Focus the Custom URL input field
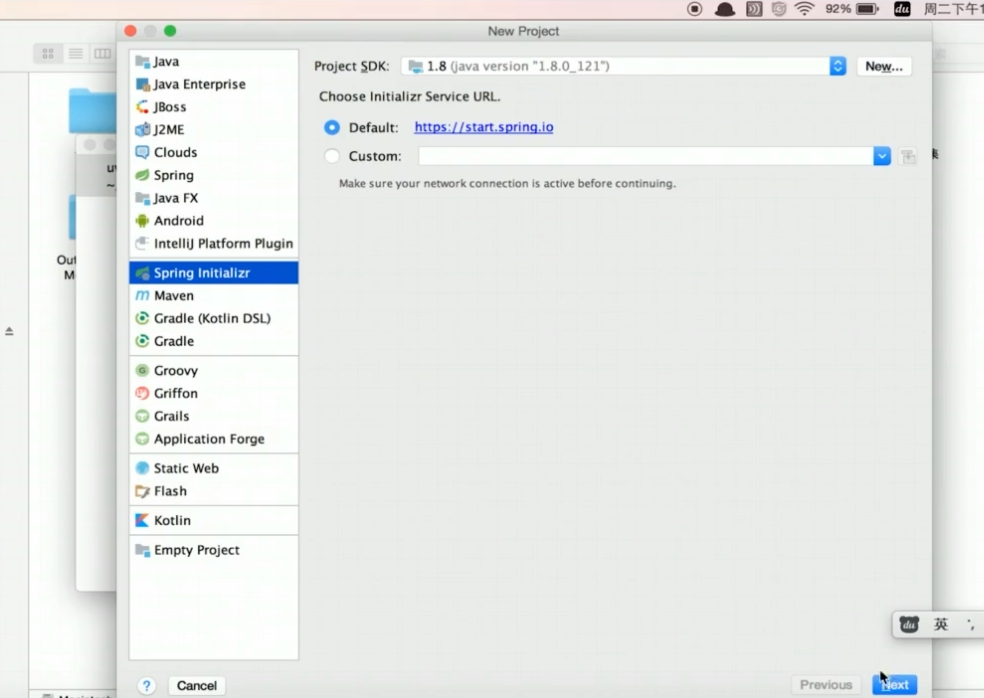The image size is (984, 698). tap(646, 156)
